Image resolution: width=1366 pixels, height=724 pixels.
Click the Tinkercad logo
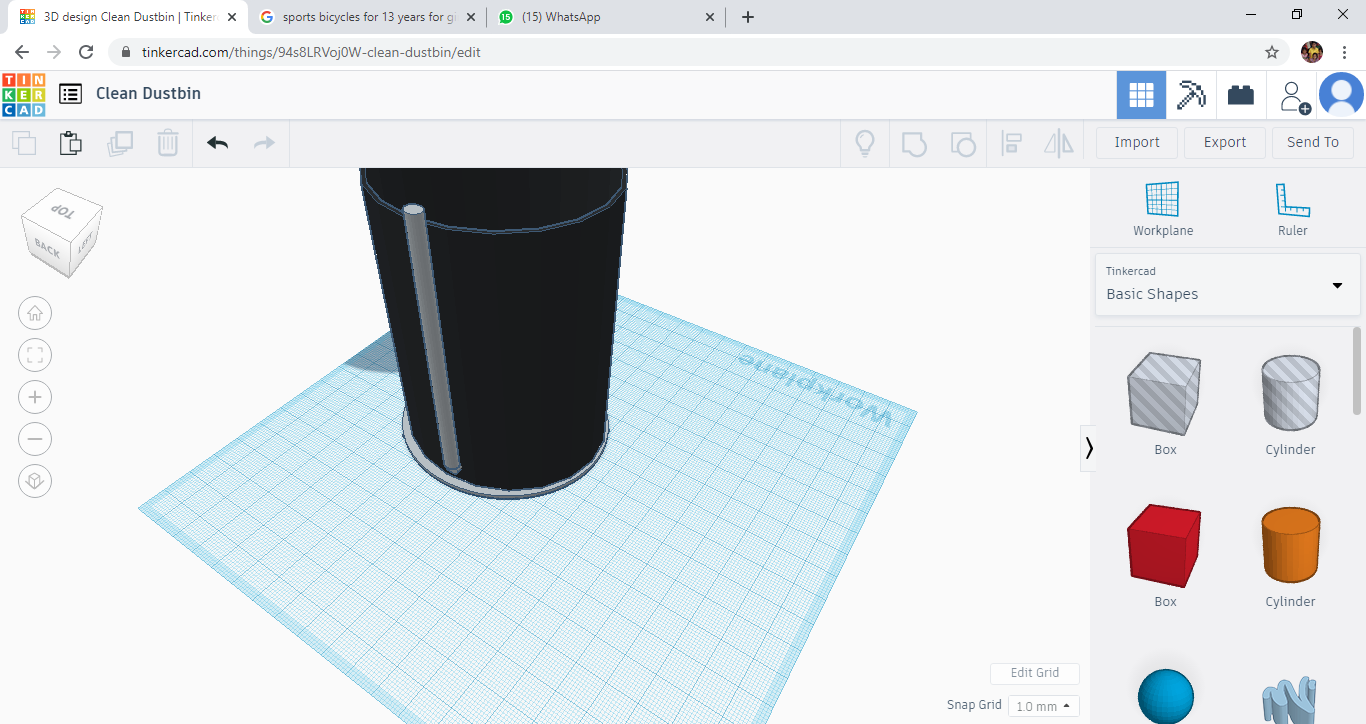tap(23, 94)
